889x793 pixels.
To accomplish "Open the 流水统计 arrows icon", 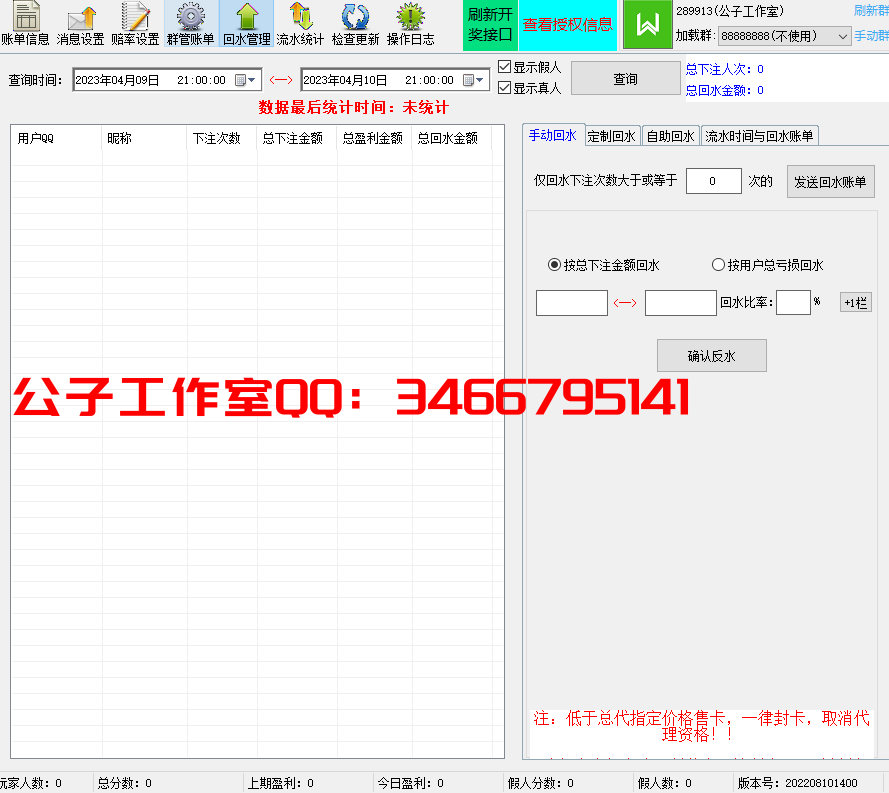I will 300,24.
